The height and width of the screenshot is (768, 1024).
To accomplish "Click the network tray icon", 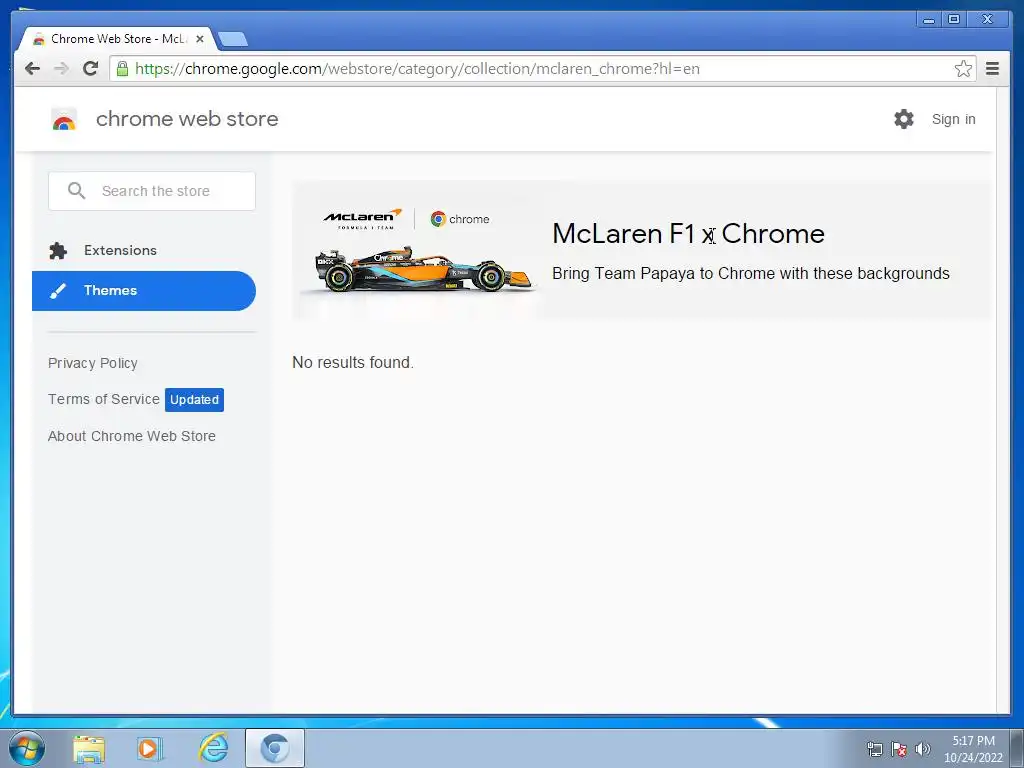I will pyautogui.click(x=874, y=750).
